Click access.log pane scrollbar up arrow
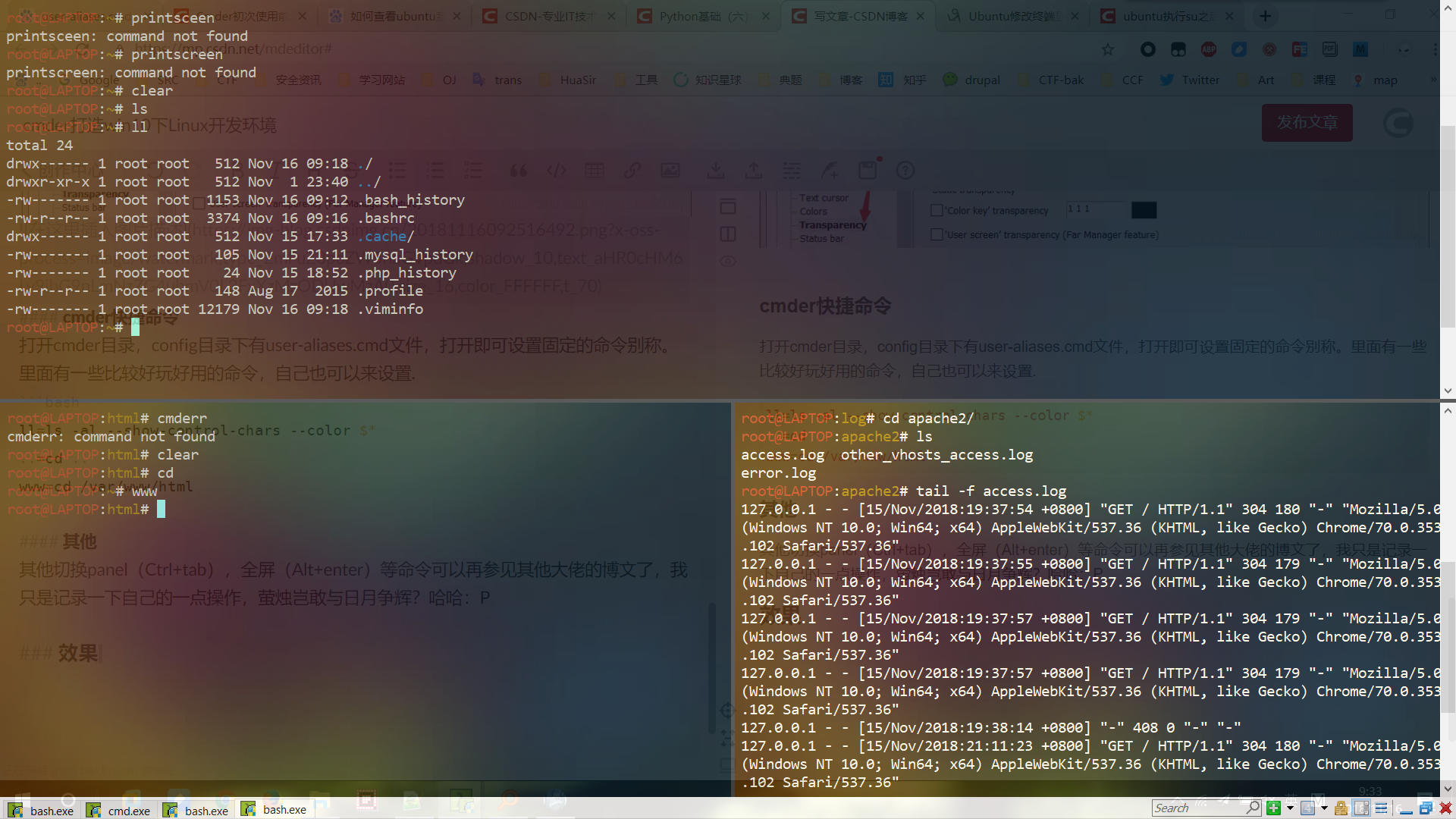The width and height of the screenshot is (1456, 819). click(1448, 411)
